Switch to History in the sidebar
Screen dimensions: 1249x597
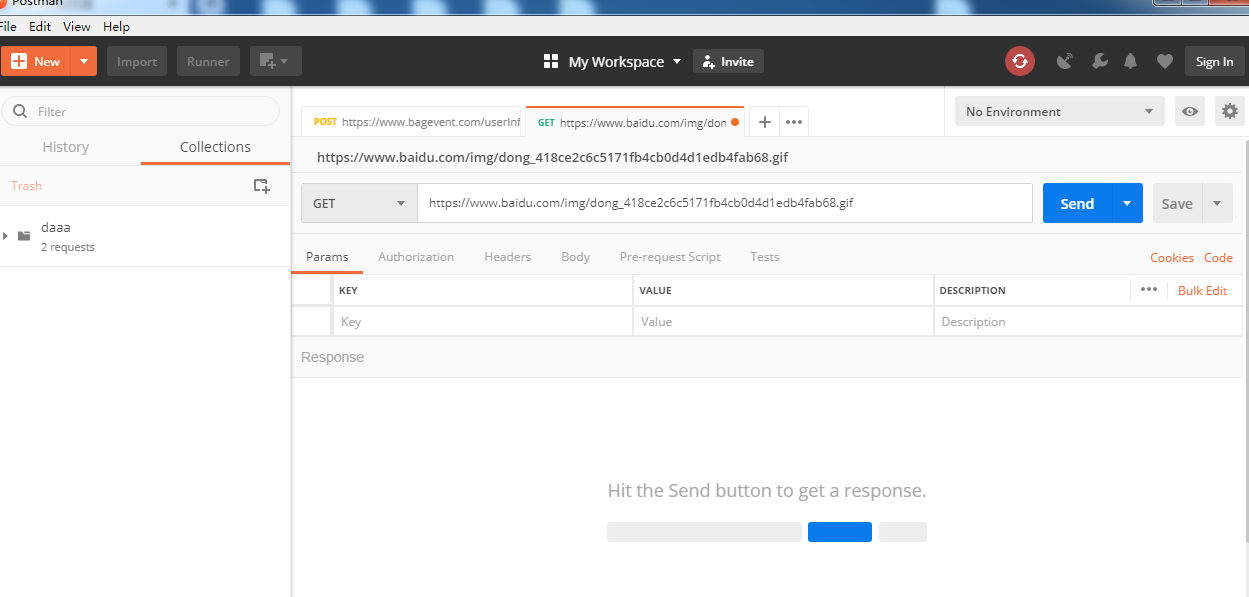pos(66,146)
